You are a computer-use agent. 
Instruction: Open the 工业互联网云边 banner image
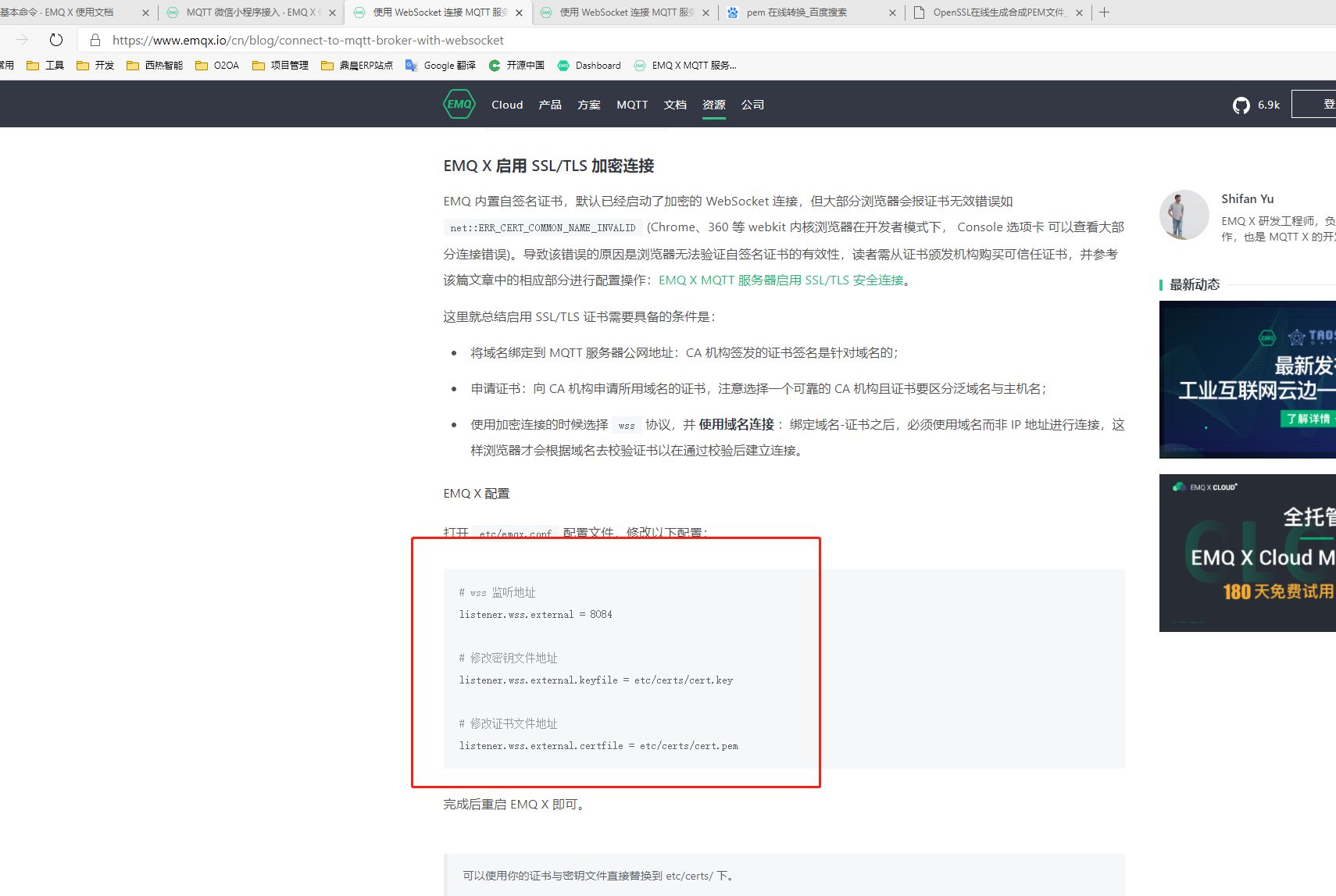coord(1248,380)
